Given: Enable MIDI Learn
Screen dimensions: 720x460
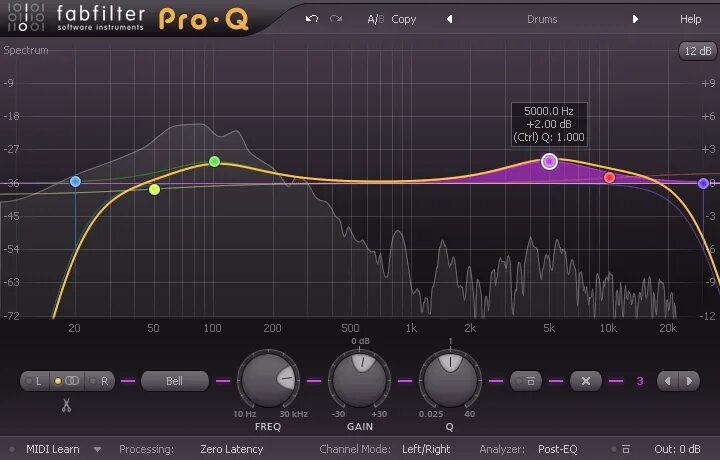Looking at the screenshot, I should pyautogui.click(x=53, y=449).
